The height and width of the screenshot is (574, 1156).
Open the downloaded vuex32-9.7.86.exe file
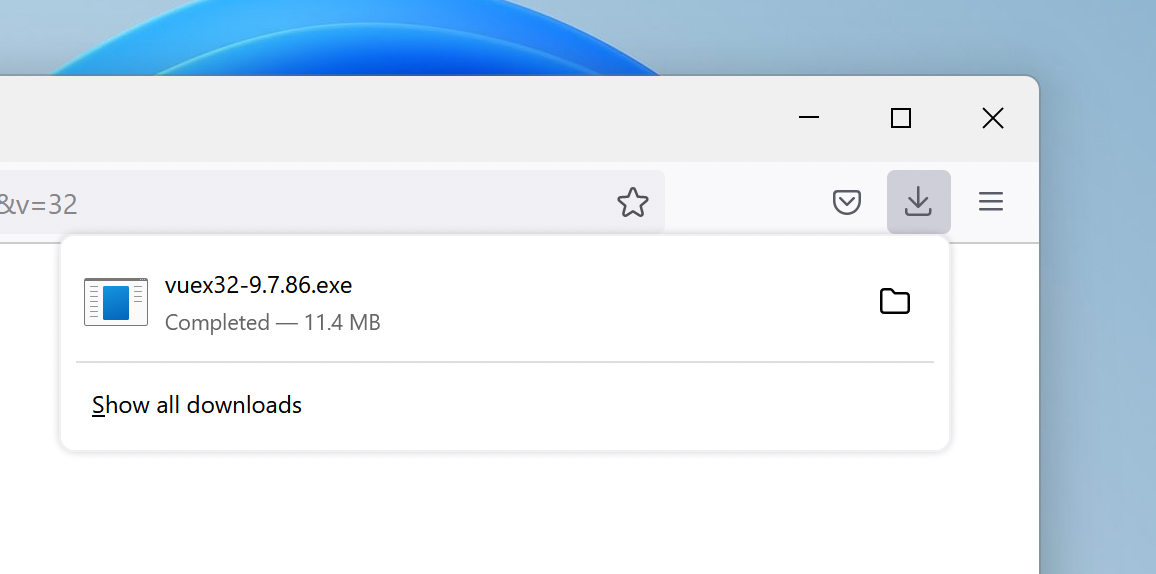(x=258, y=285)
